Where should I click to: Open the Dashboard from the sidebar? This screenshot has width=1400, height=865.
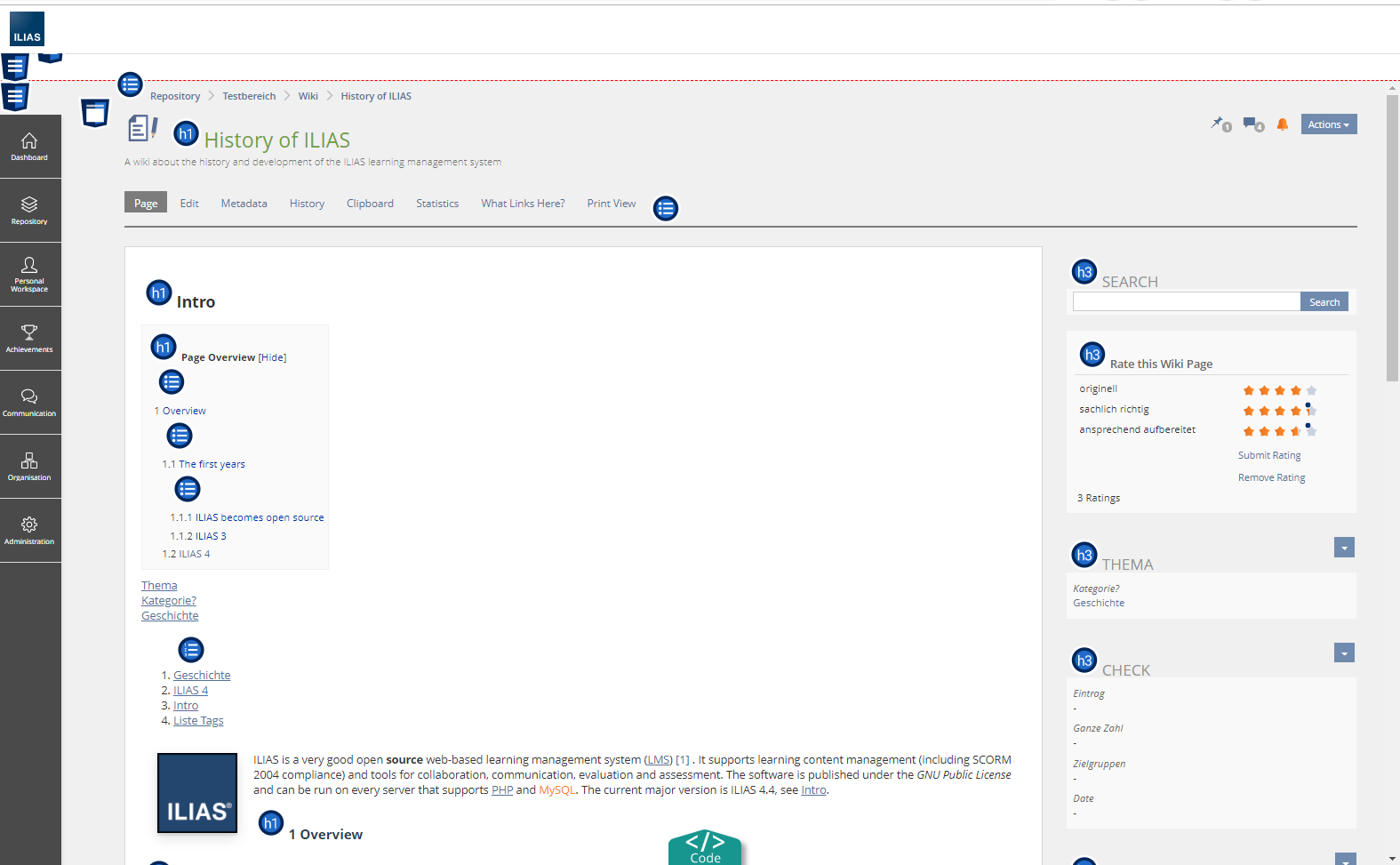[x=29, y=147]
